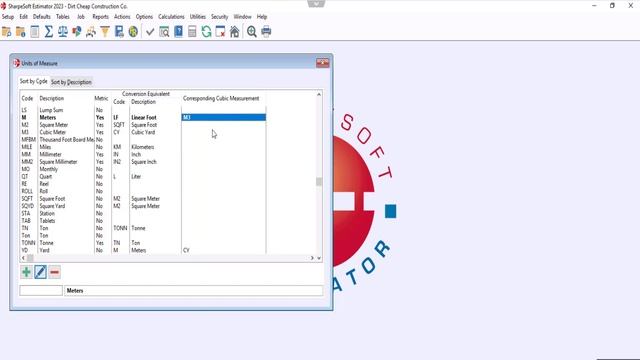Select the Quart row
Image resolution: width=640 pixels, height=360 pixels.
click(143, 176)
